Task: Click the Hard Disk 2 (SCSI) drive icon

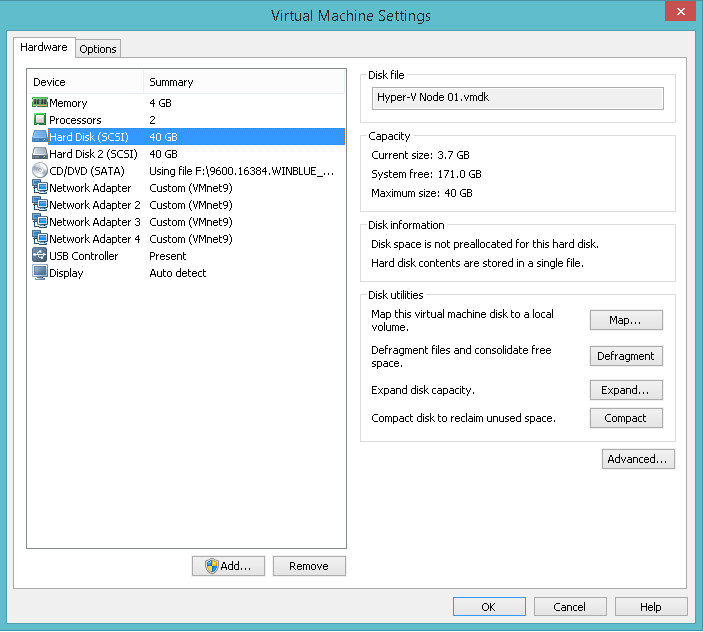Action: click(40, 153)
